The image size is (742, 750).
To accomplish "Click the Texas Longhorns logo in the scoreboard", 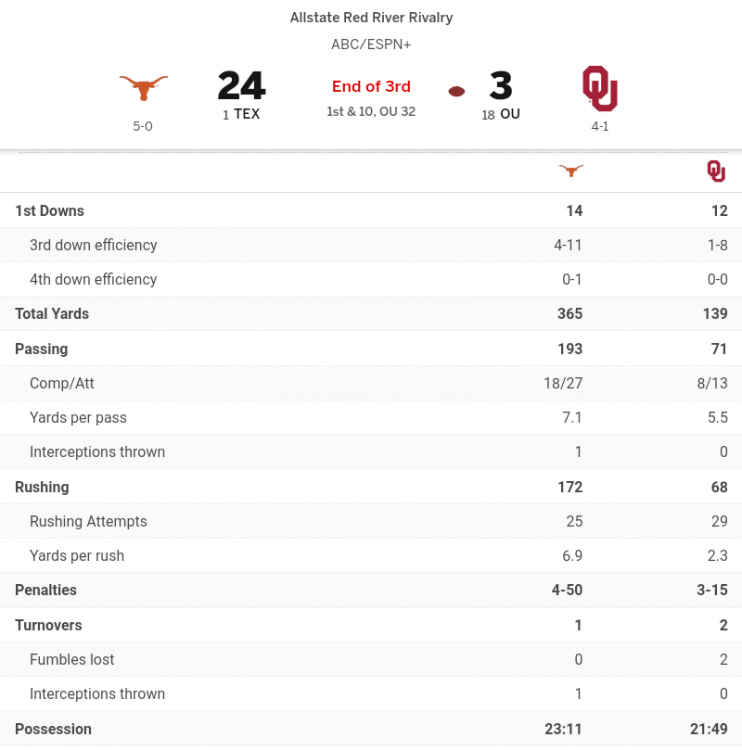I will (x=144, y=87).
